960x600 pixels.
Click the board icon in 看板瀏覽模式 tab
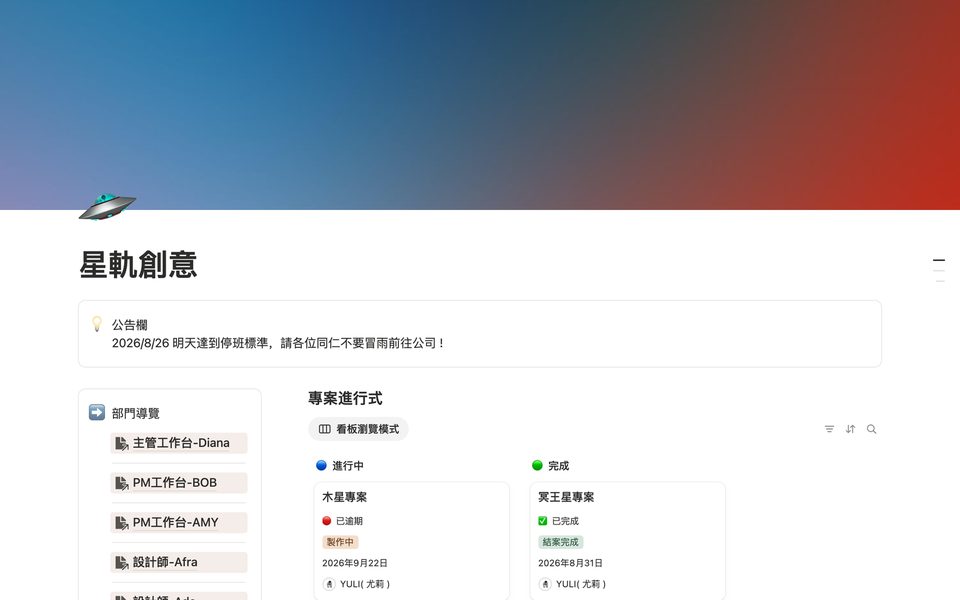(324, 429)
